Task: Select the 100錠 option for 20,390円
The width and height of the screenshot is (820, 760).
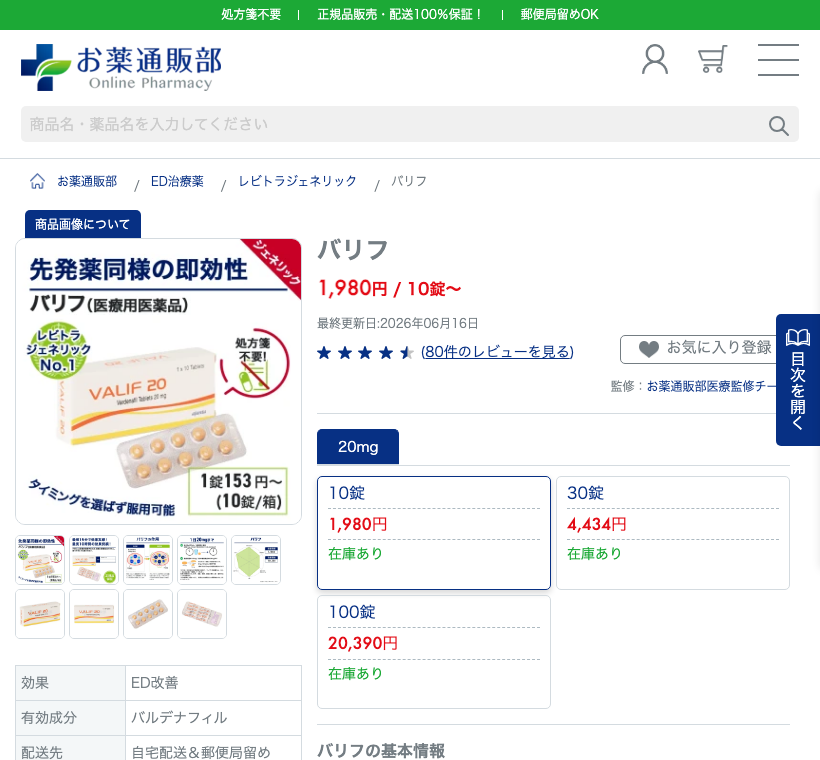Action: pos(434,652)
